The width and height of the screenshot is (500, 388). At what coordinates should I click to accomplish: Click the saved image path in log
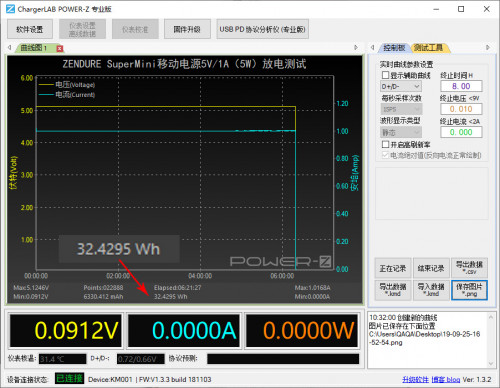point(424,338)
